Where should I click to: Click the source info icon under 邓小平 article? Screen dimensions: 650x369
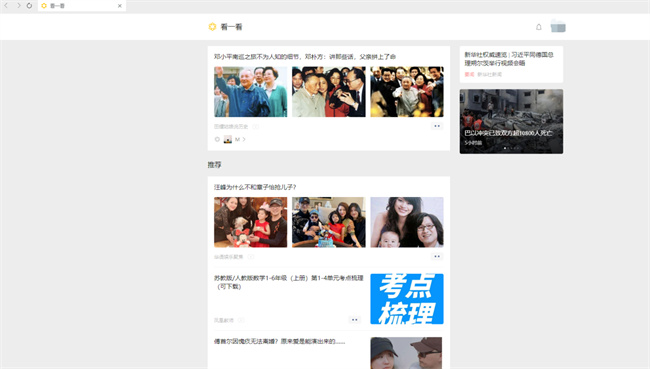click(x=255, y=126)
